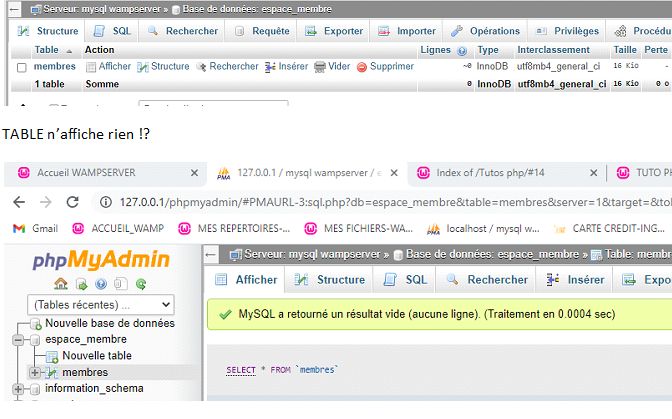Click Rechercher action in membres row
This screenshot has height=419, width=672.
[x=228, y=66]
